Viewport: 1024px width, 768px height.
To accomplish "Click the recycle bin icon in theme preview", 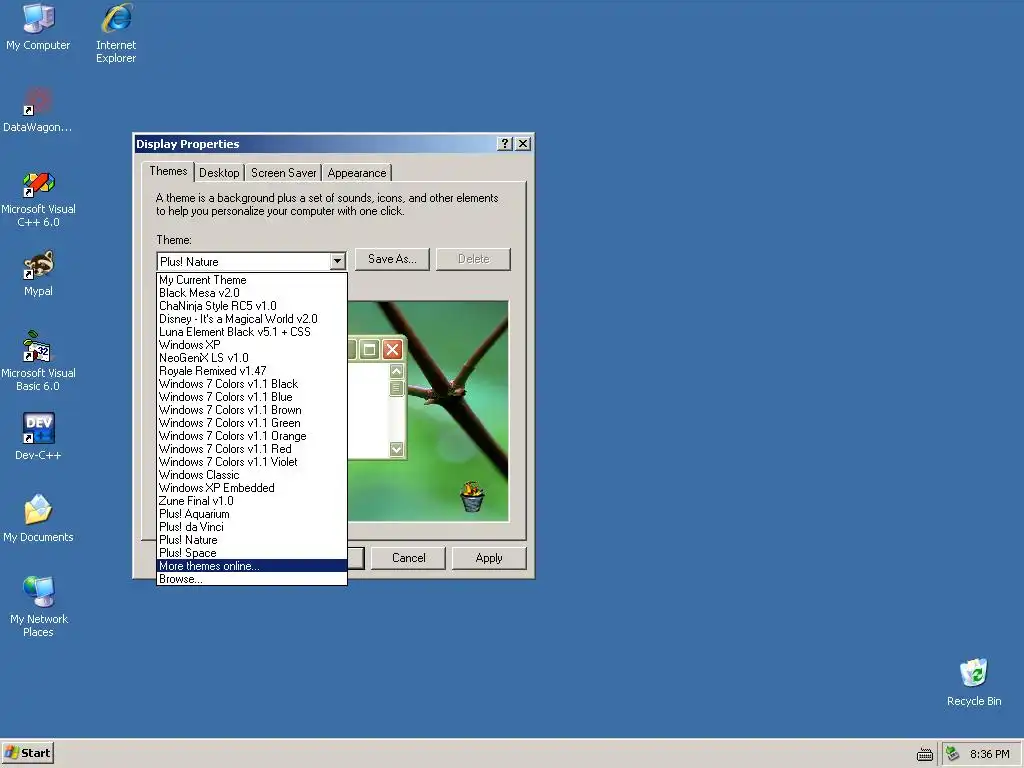I will tap(472, 497).
